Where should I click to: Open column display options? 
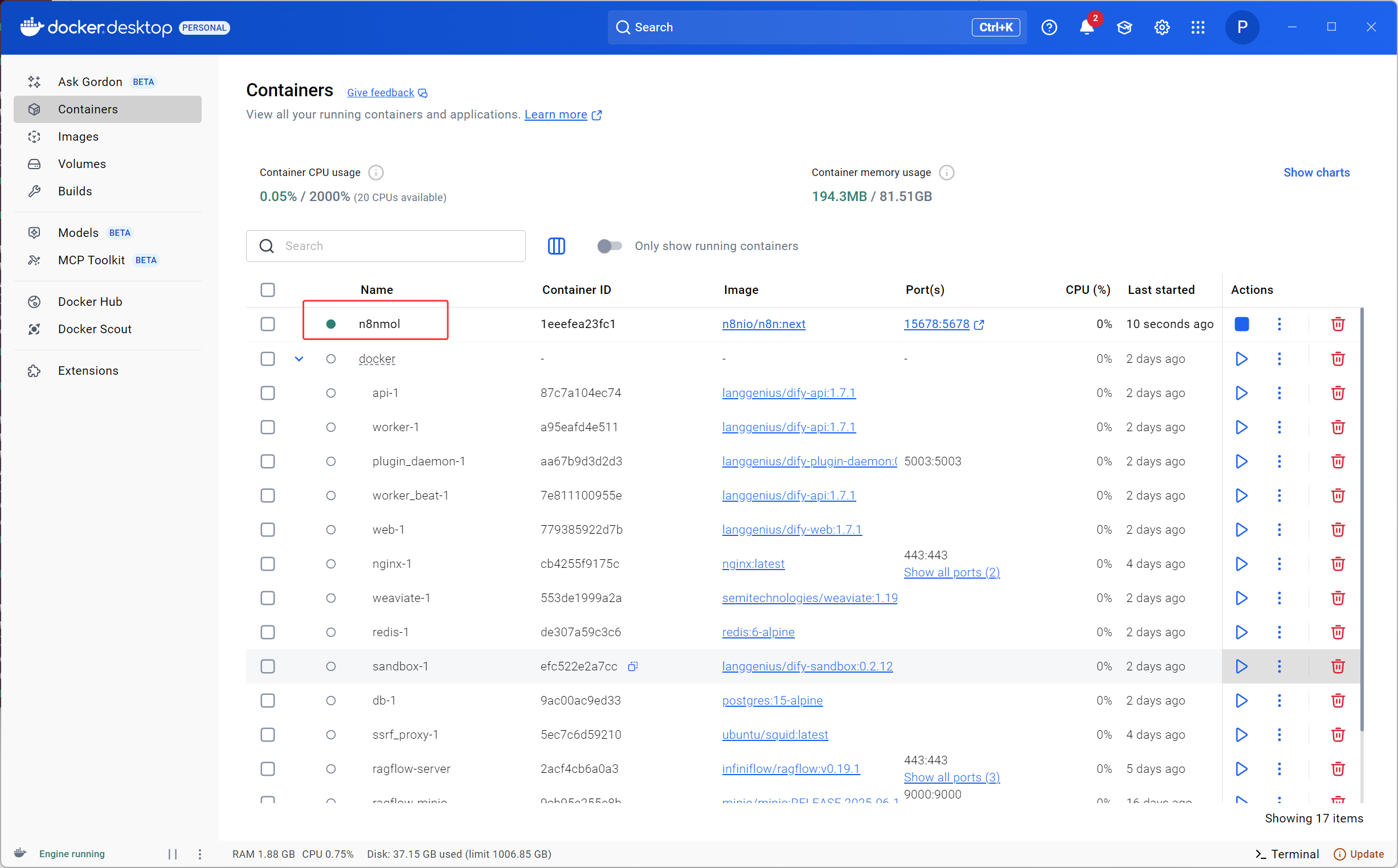556,245
